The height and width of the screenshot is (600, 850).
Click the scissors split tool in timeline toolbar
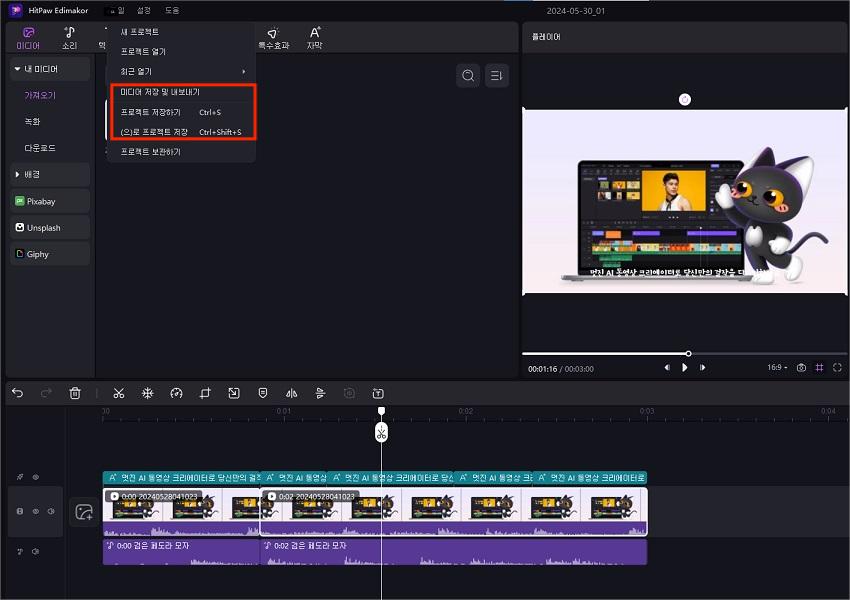(118, 393)
